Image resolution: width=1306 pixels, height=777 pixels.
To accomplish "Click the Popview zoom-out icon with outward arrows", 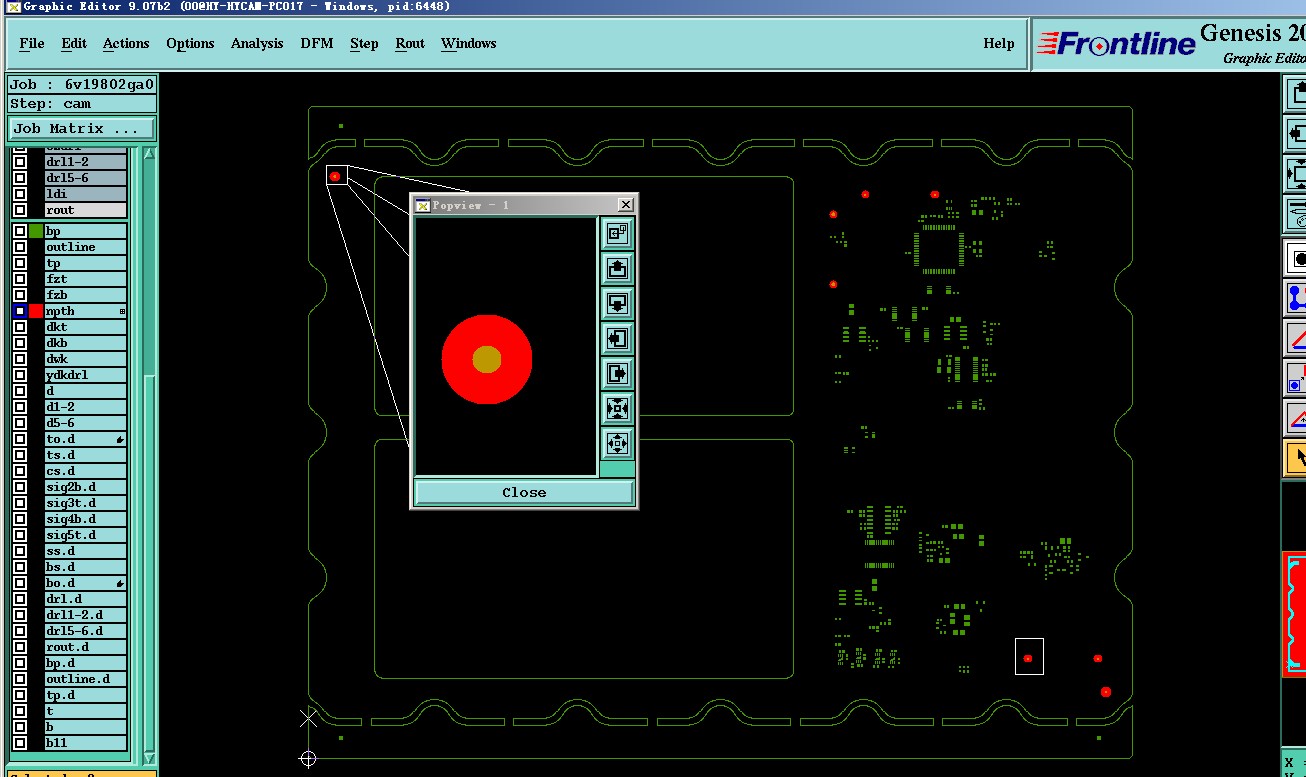I will pyautogui.click(x=617, y=443).
